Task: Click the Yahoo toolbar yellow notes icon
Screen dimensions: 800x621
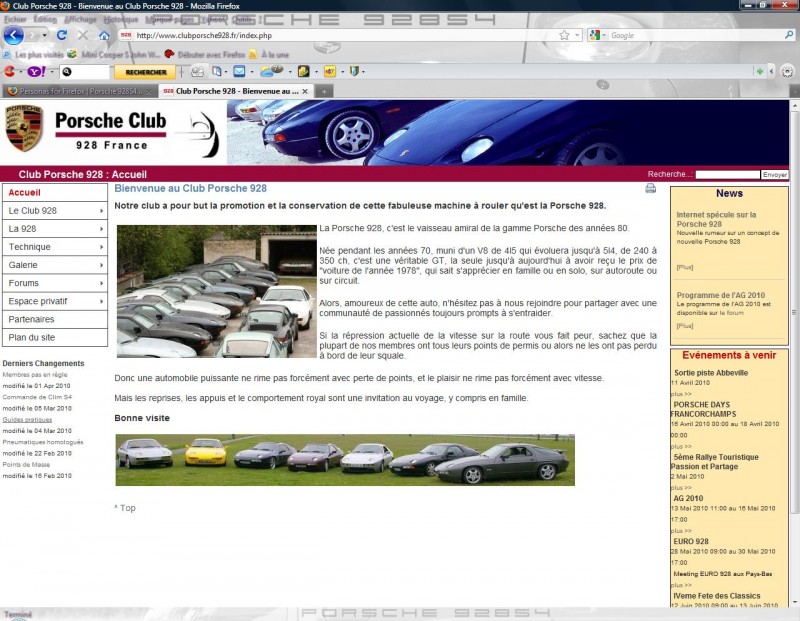Action: click(x=330, y=72)
